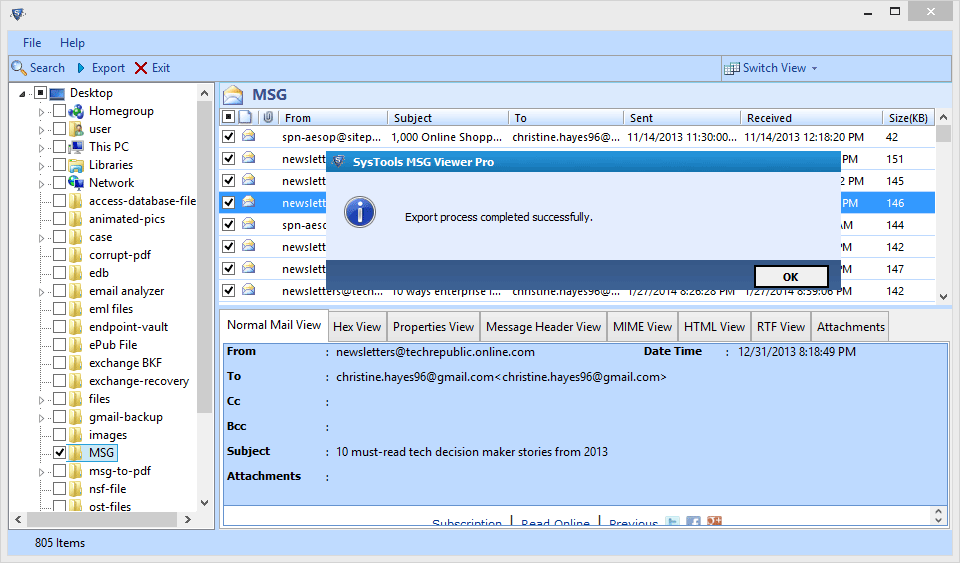Select the exchange-recovery folder
Image resolution: width=960 pixels, height=563 pixels.
click(139, 381)
